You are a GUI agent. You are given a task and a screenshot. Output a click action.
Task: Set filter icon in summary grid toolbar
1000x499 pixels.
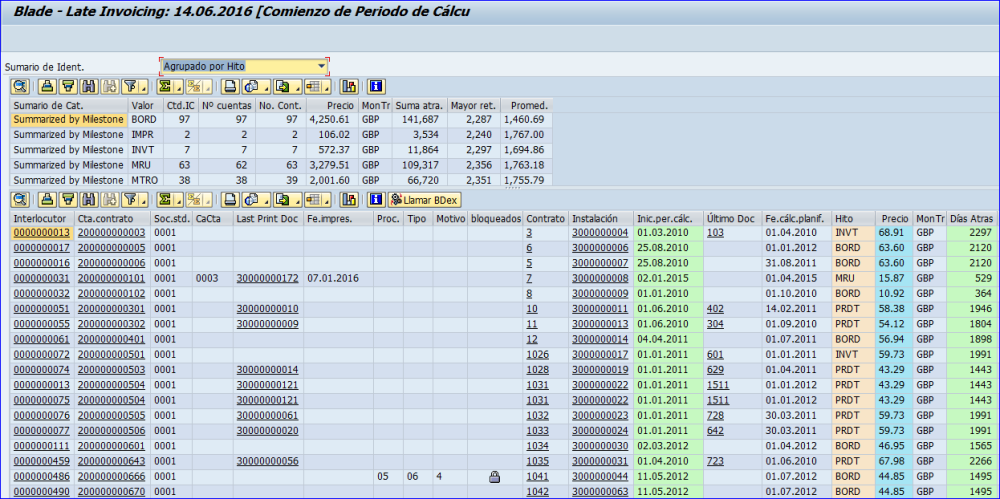point(131,86)
